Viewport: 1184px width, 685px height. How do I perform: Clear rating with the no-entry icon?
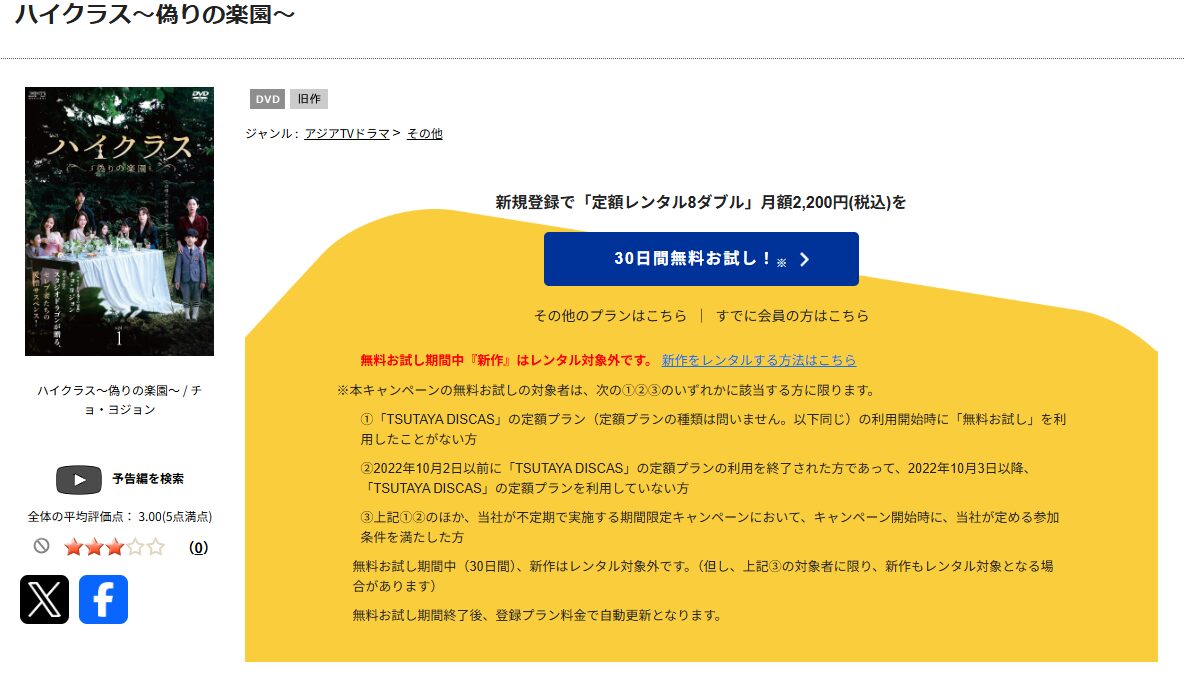(42, 546)
